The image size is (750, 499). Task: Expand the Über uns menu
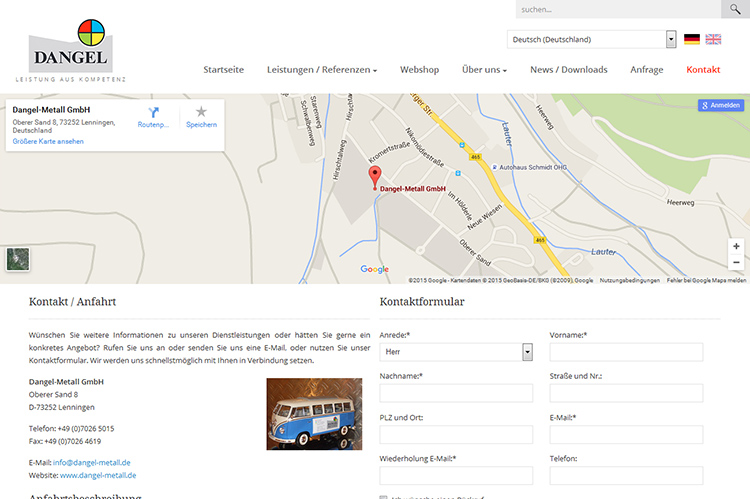click(x=484, y=70)
